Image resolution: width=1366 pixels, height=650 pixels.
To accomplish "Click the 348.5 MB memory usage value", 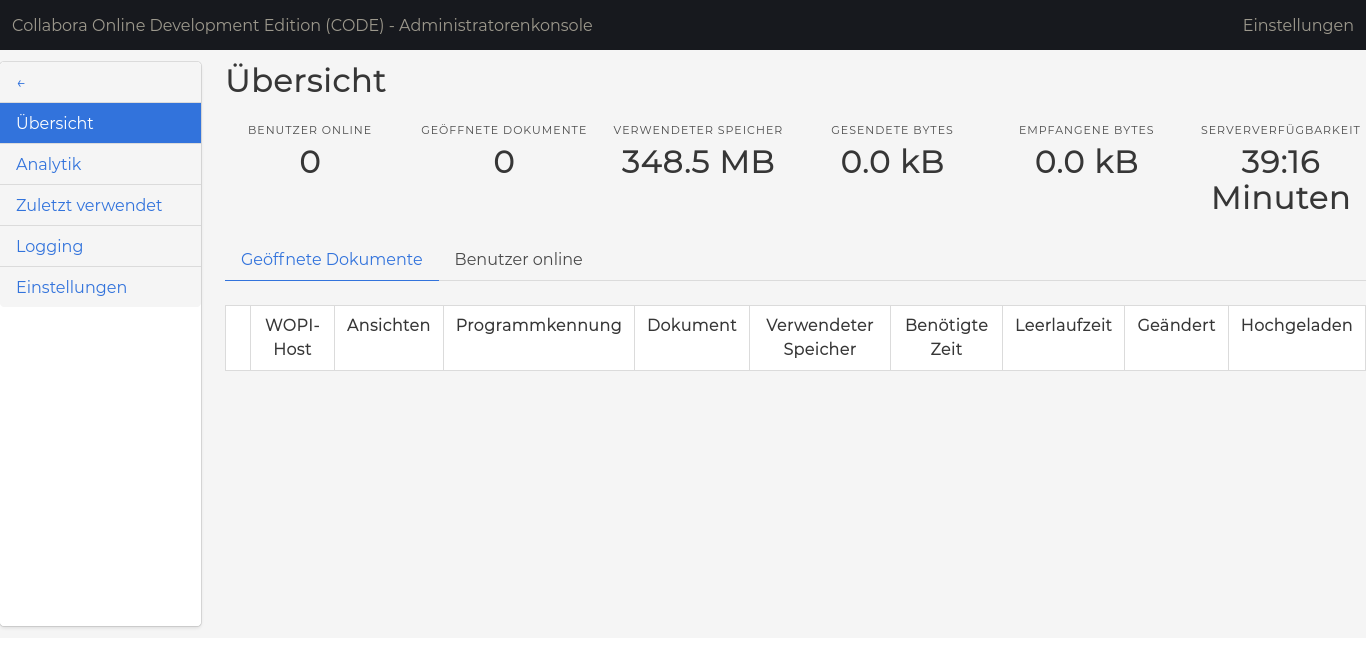I will tap(698, 162).
